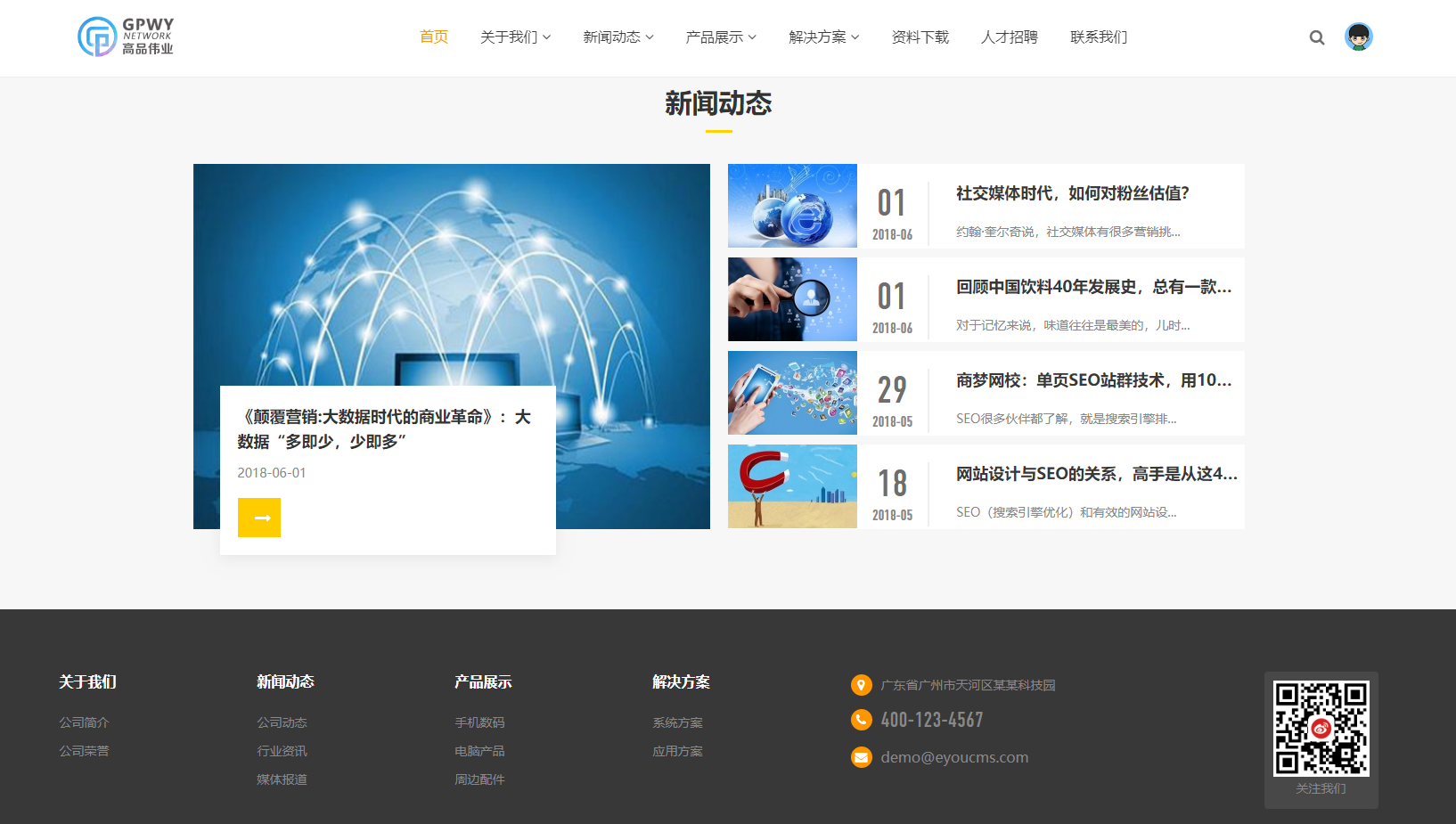Click footer heading 解决方案
Viewport: 1456px width, 824px height.
click(681, 681)
